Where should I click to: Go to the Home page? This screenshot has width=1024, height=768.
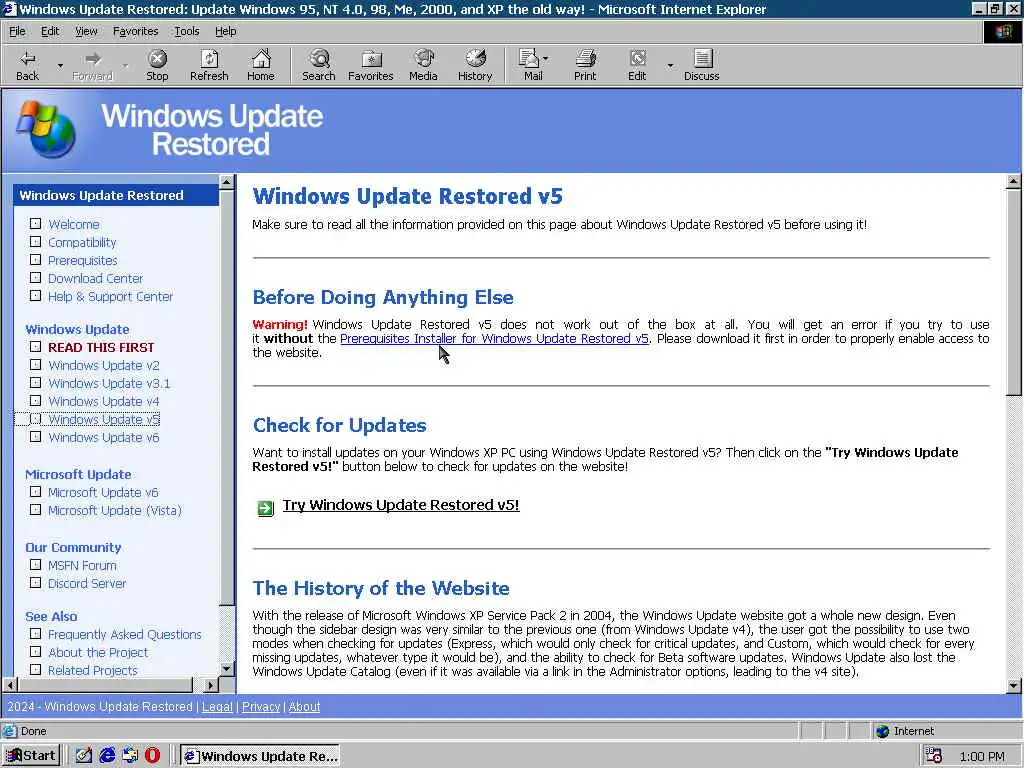[x=261, y=65]
